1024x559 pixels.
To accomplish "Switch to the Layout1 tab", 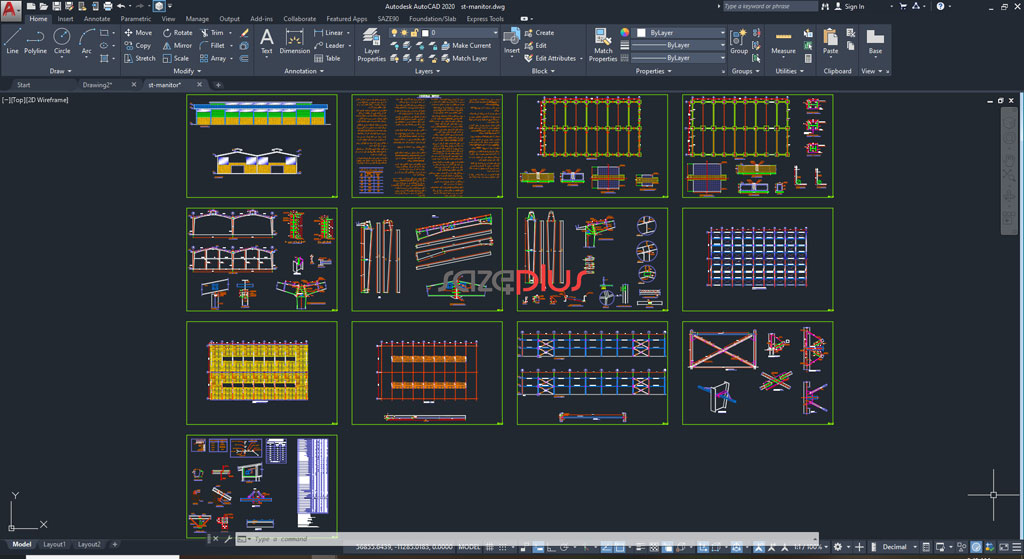I will coord(54,544).
